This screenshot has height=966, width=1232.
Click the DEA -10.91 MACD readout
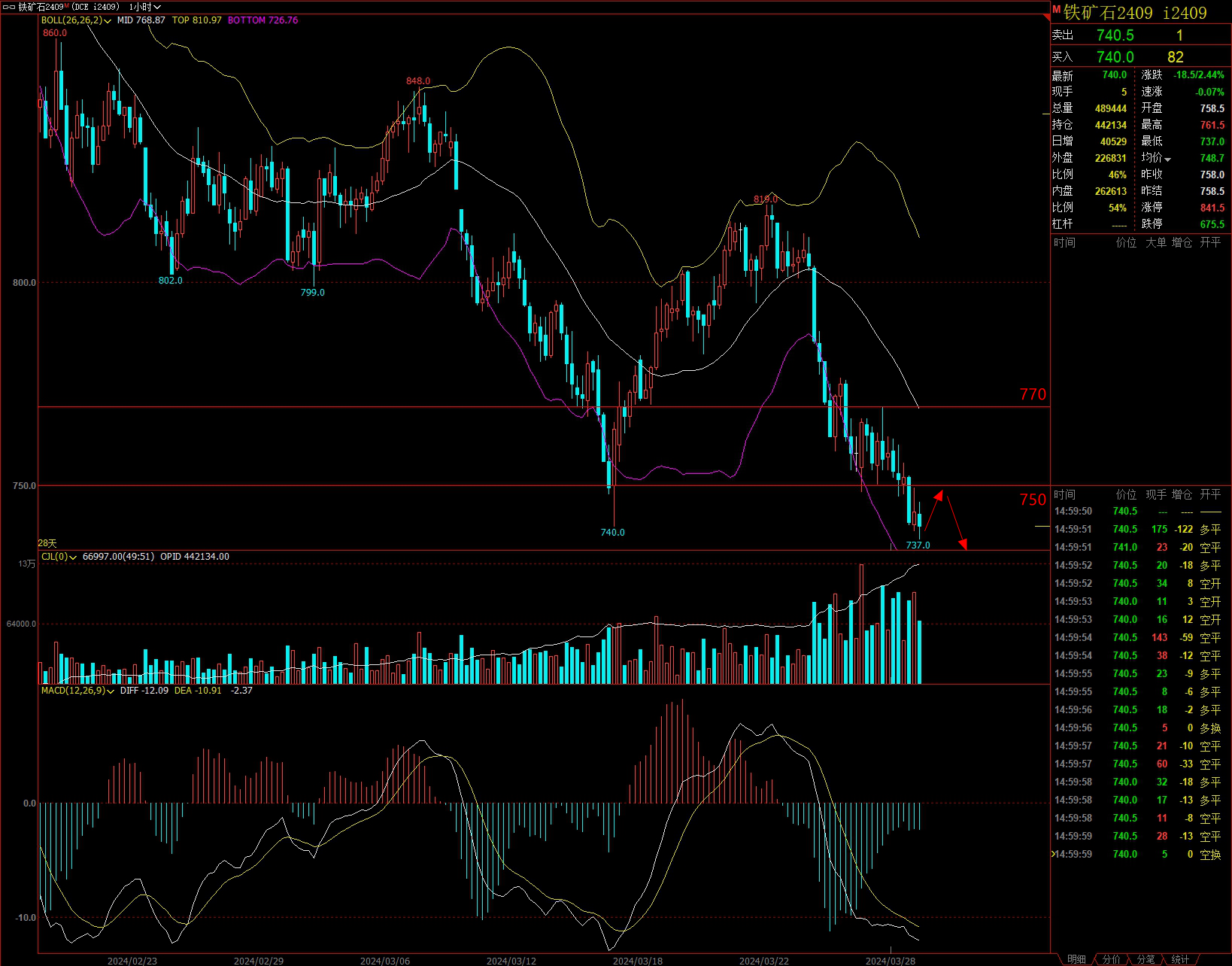tap(198, 691)
